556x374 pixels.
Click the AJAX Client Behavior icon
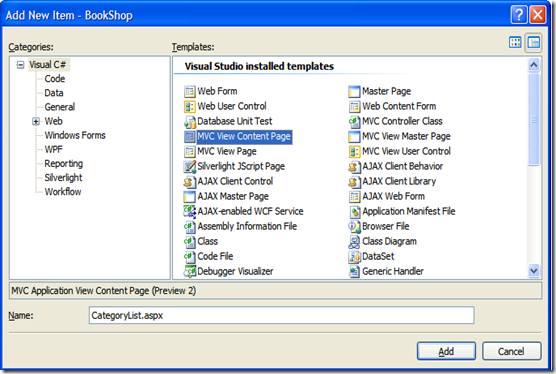click(354, 167)
